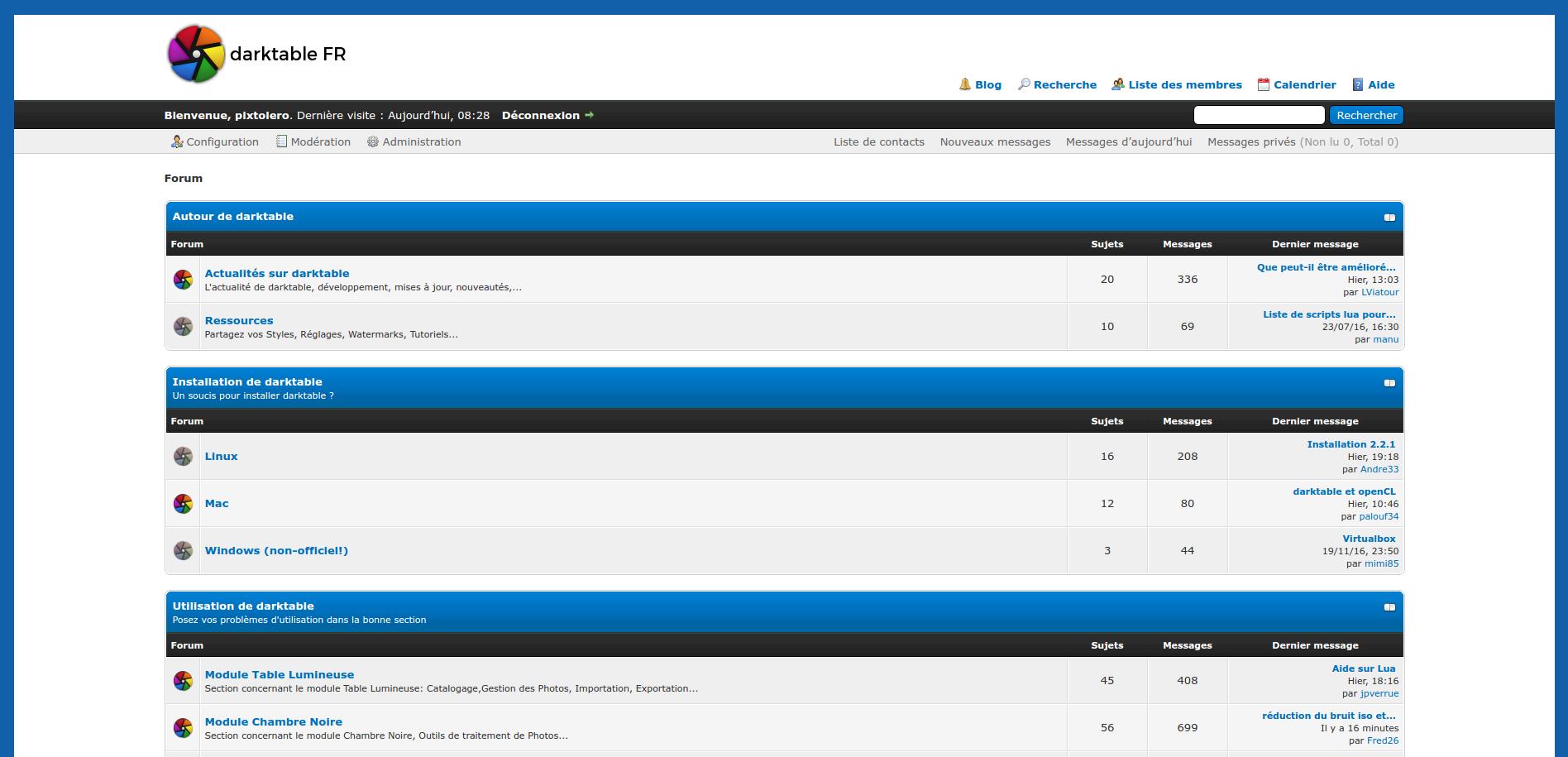The image size is (1568, 757).
Task: Open Actualités sur darktable forum
Action: pyautogui.click(x=277, y=273)
